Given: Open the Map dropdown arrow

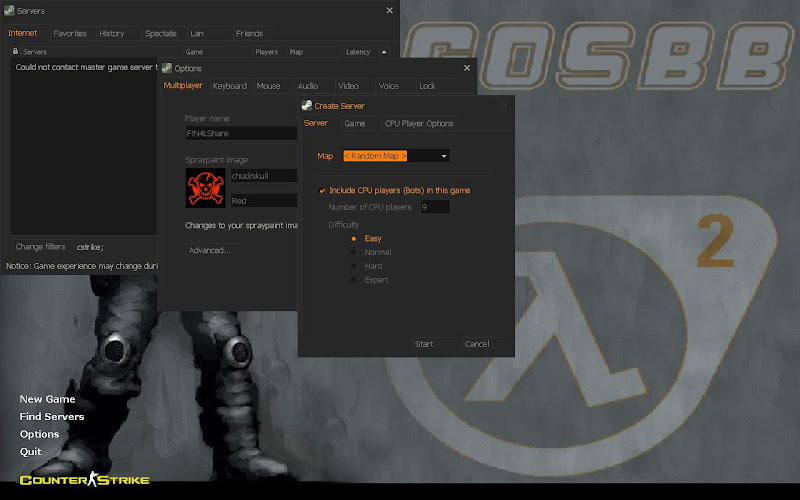Looking at the screenshot, I should pos(444,156).
